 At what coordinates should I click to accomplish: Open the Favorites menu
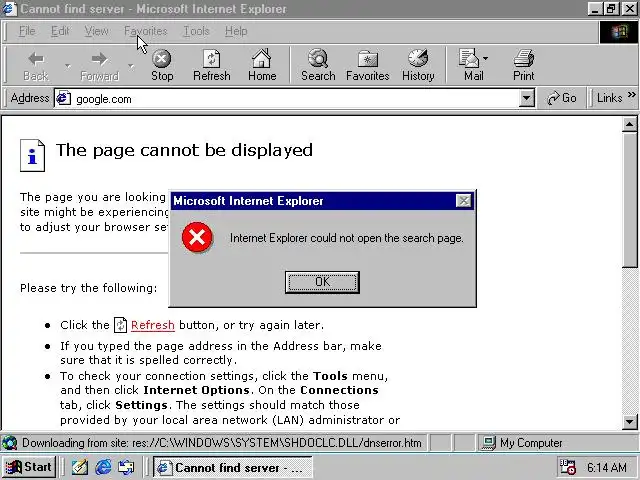[146, 31]
